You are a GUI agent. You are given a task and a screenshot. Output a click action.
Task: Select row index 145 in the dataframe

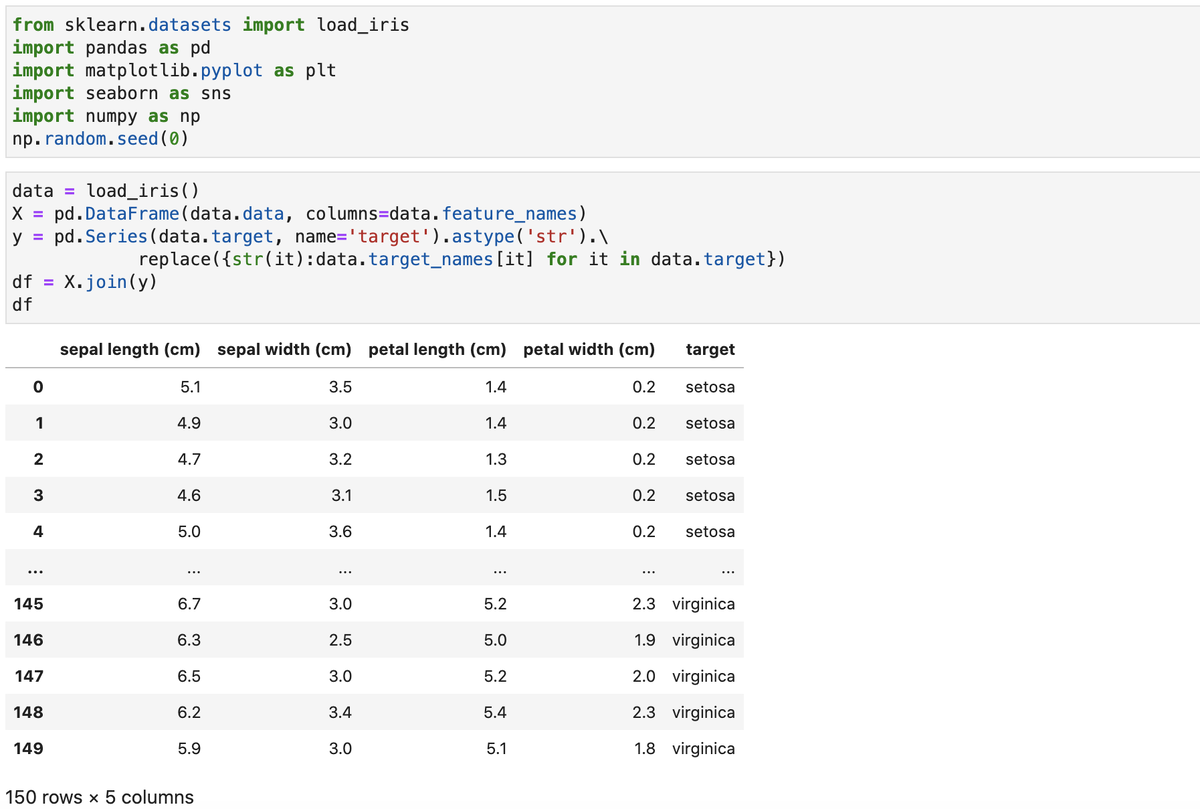tap(29, 604)
